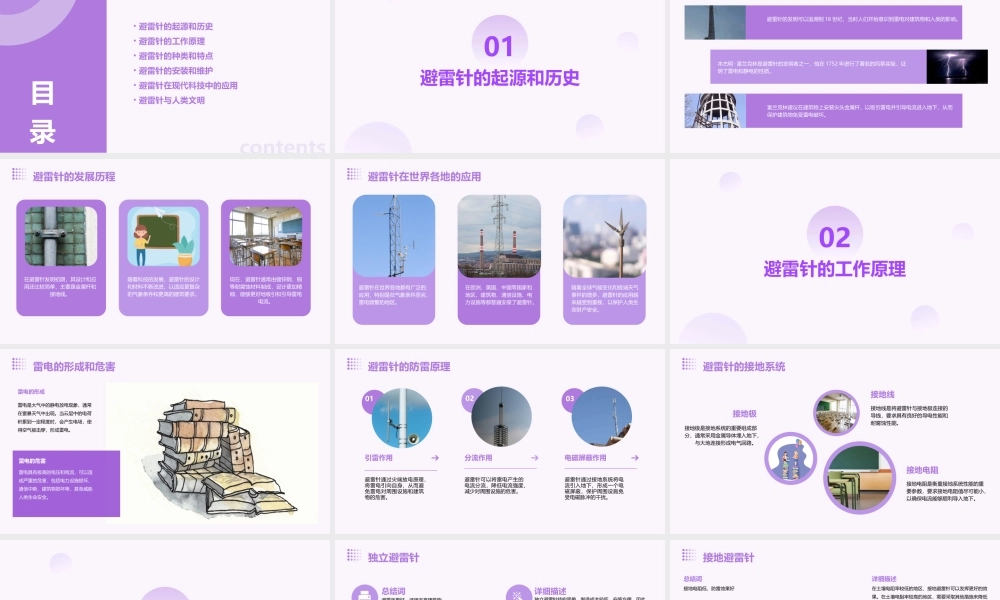Select the lattice mast against blue sky photo
Image resolution: width=1000 pixels, height=600 pixels.
tap(393, 236)
